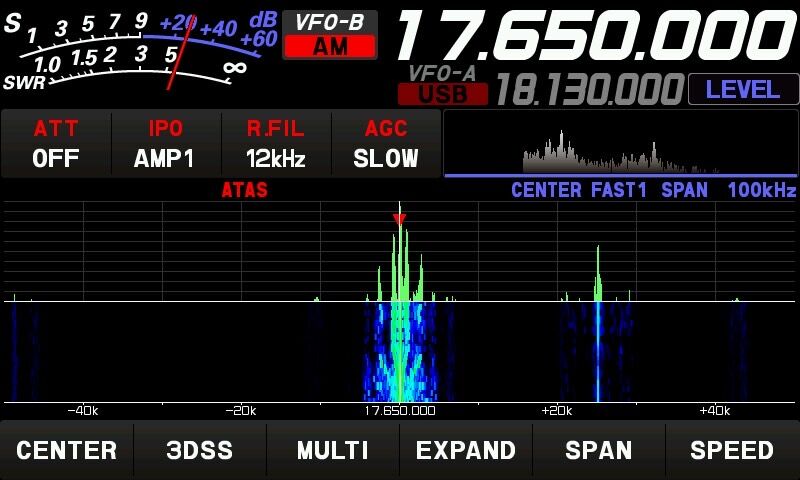The width and height of the screenshot is (800, 480).
Task: Change the R.FIL 12kHz roofing filter
Action: click(x=276, y=144)
